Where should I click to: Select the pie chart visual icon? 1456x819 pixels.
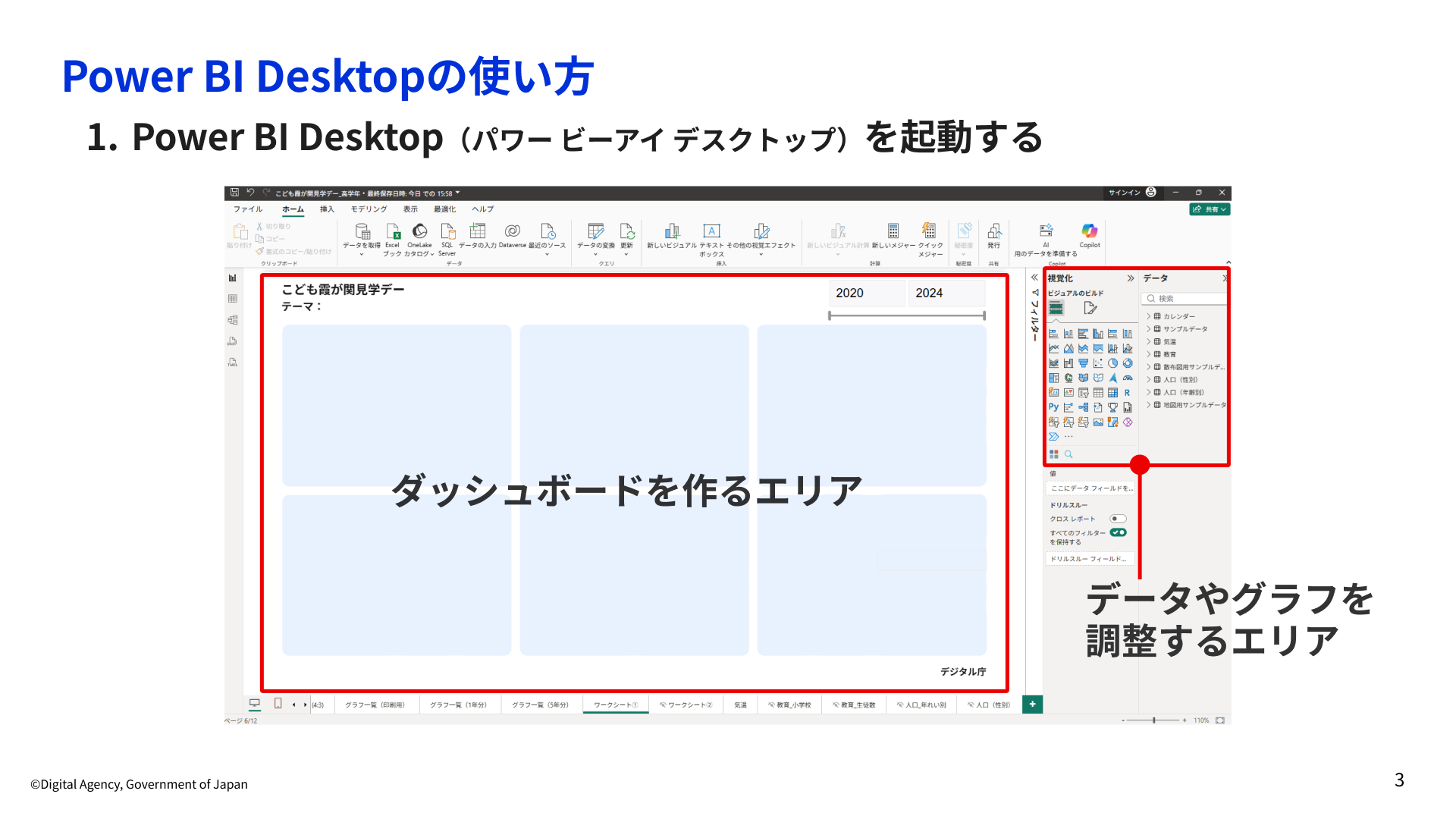[1112, 363]
